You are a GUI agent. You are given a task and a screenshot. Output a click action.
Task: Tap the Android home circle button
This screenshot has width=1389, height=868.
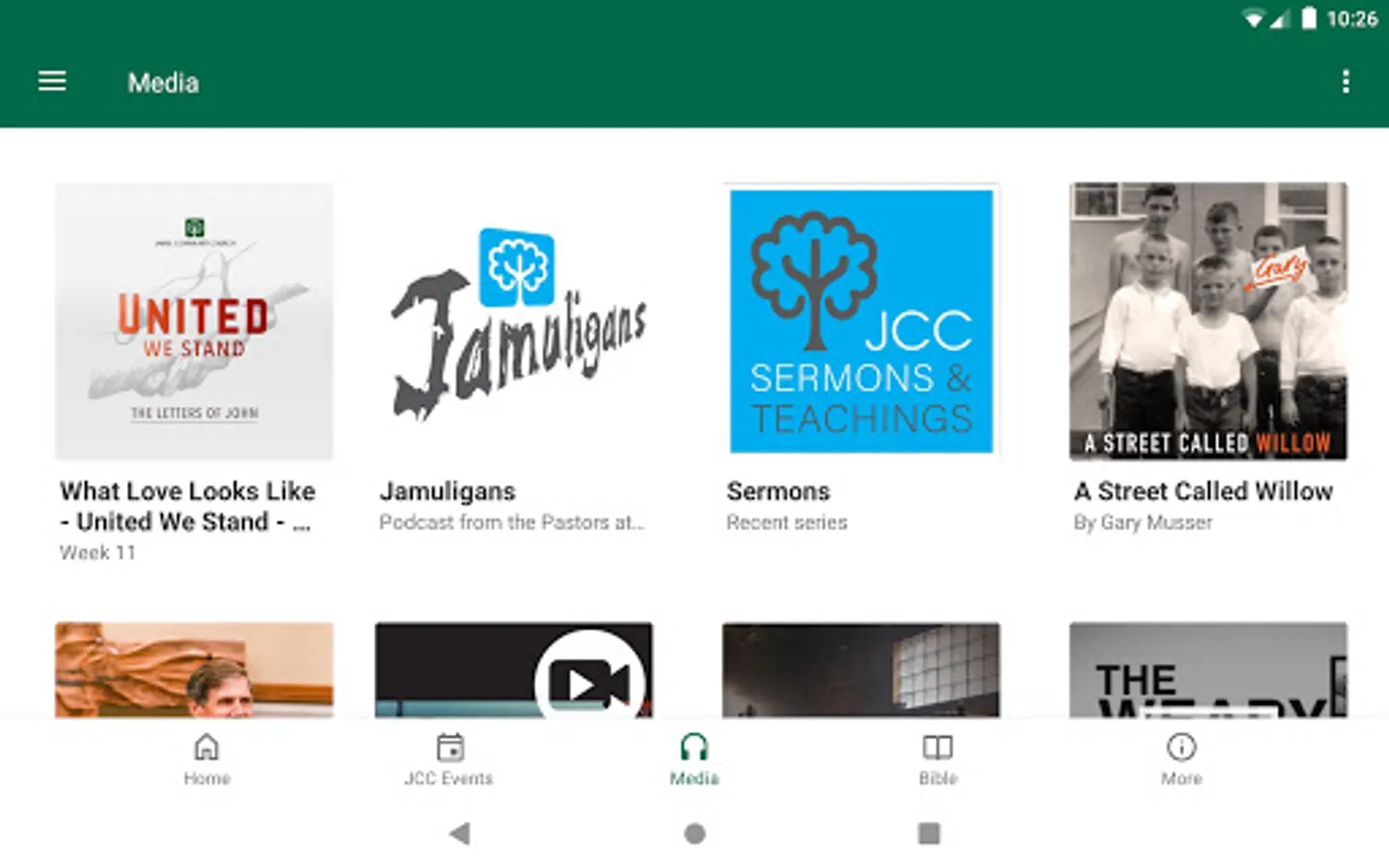pos(694,833)
